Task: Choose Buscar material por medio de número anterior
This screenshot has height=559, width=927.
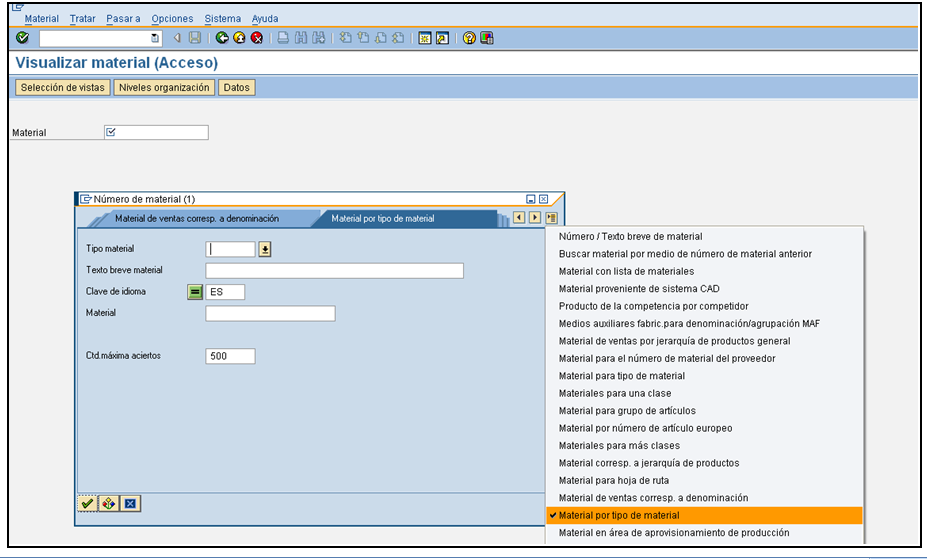Action: [704, 254]
